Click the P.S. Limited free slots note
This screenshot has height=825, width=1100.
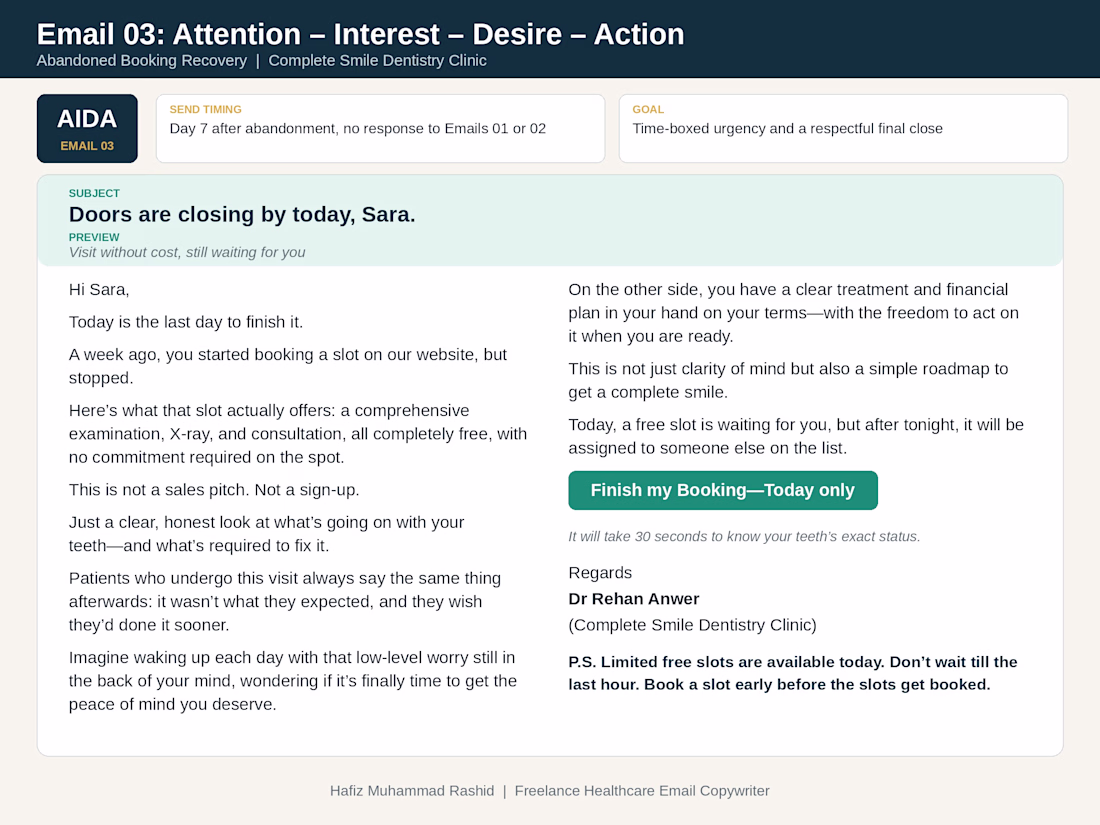pyautogui.click(x=793, y=673)
